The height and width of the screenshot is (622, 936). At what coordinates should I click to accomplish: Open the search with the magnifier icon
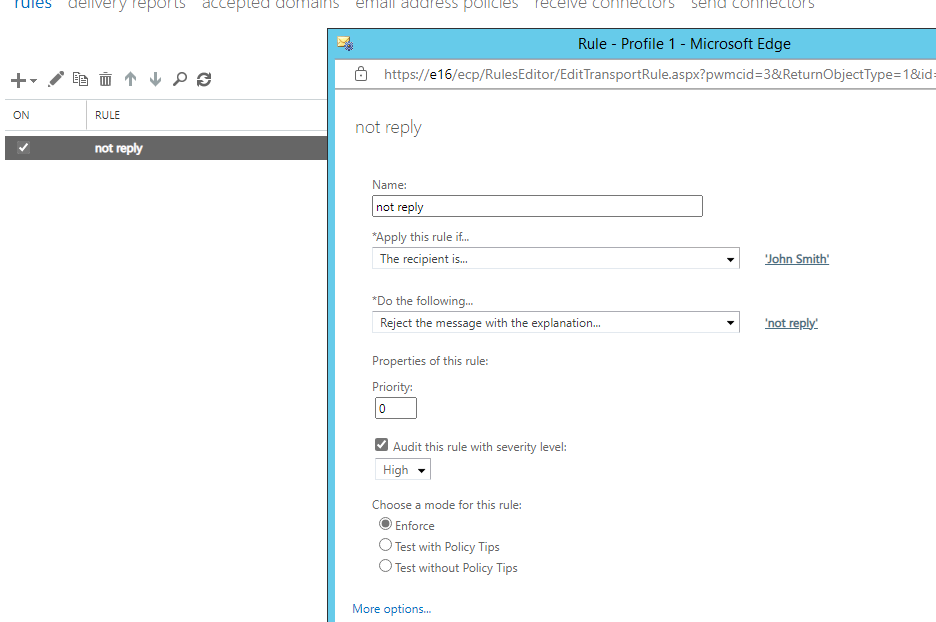point(180,79)
